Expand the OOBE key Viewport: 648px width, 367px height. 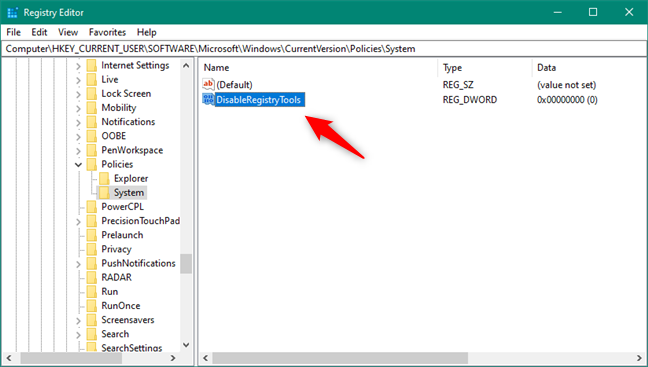coord(79,136)
